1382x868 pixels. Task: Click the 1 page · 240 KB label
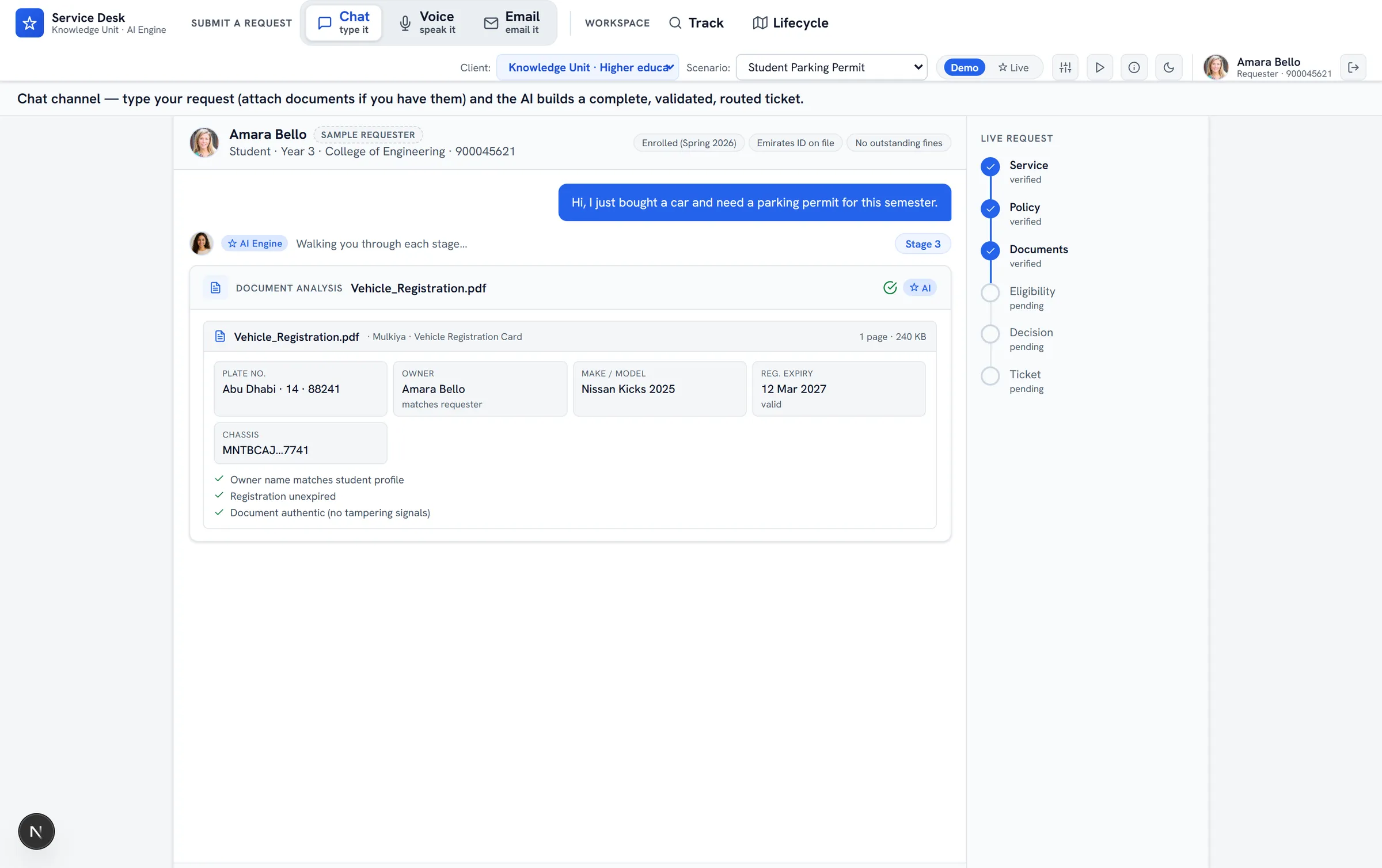pos(893,337)
